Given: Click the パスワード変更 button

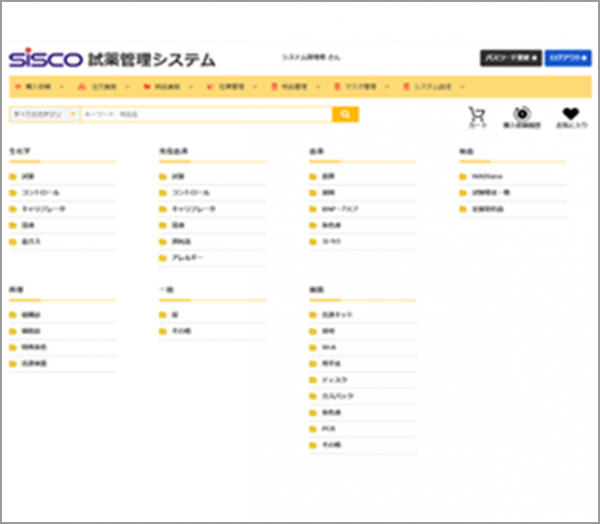Looking at the screenshot, I should point(511,58).
